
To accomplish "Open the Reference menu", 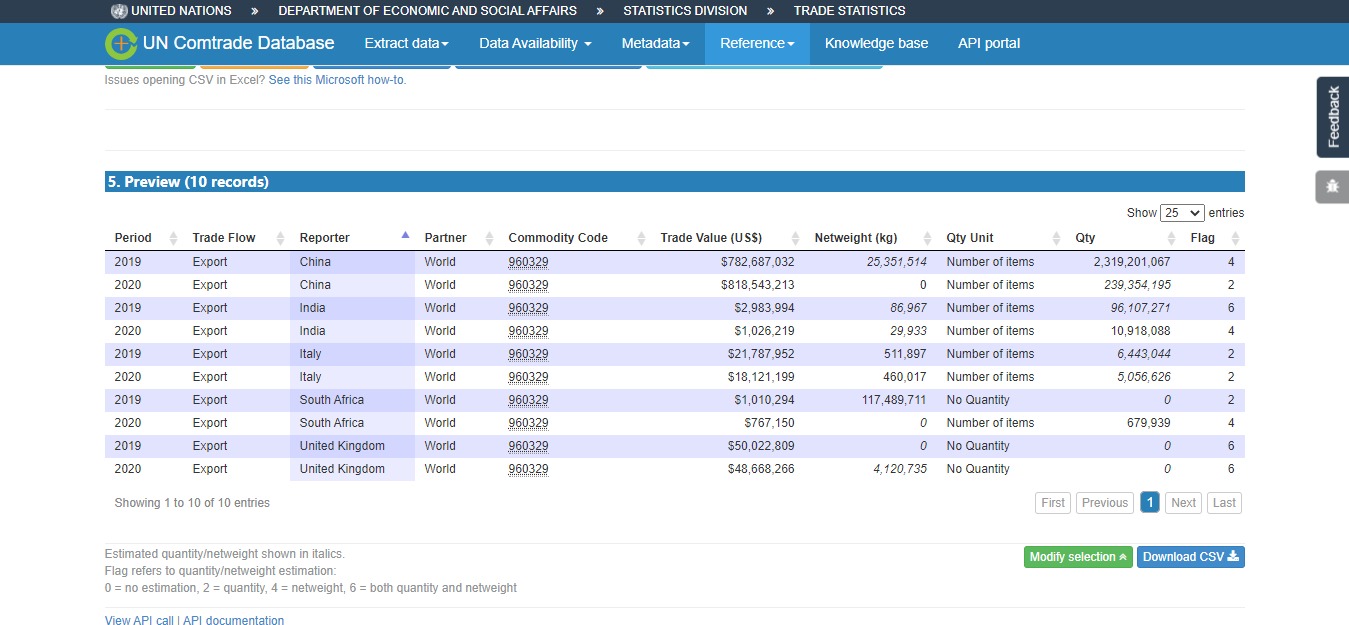I will pyautogui.click(x=757, y=44).
